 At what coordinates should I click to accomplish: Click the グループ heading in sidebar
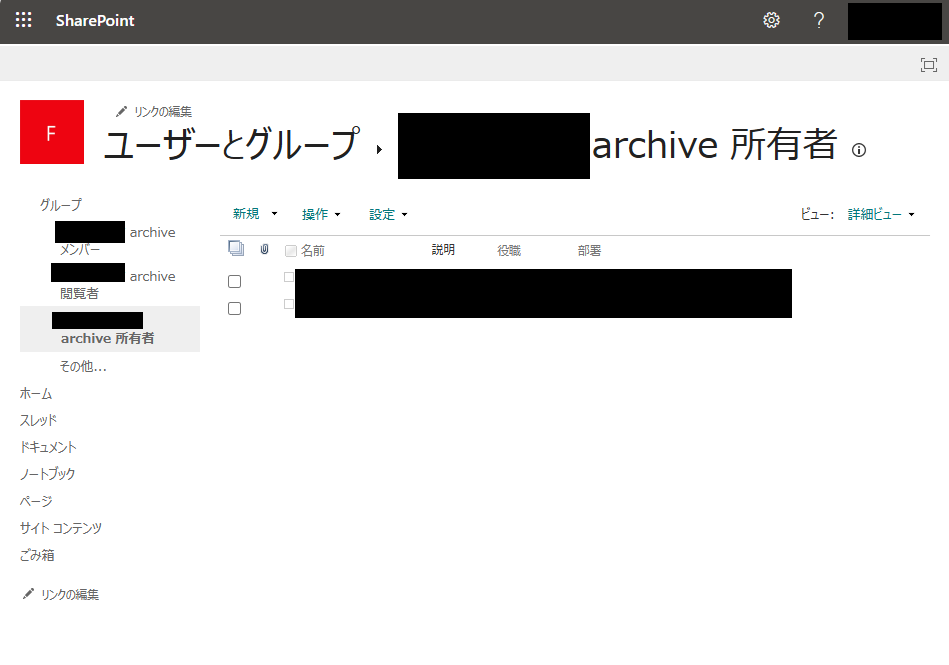(61, 205)
